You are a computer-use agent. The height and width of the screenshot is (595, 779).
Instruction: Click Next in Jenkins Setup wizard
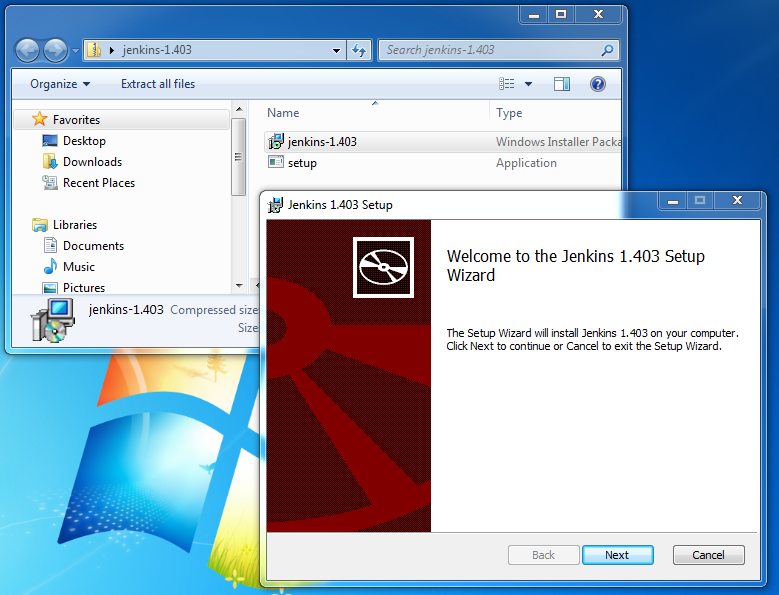coord(618,555)
